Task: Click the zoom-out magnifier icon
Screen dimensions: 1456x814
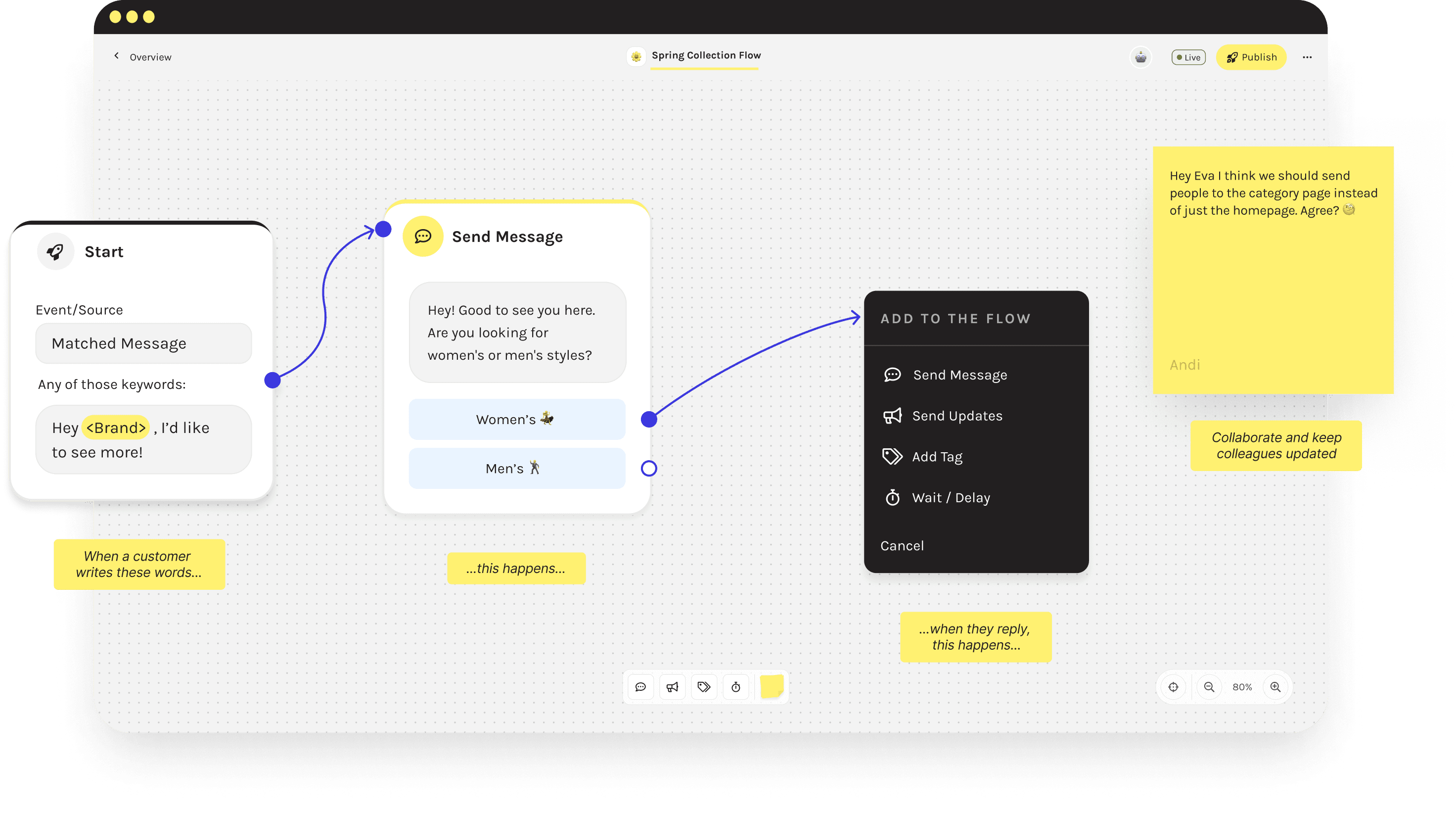Action: point(1208,687)
